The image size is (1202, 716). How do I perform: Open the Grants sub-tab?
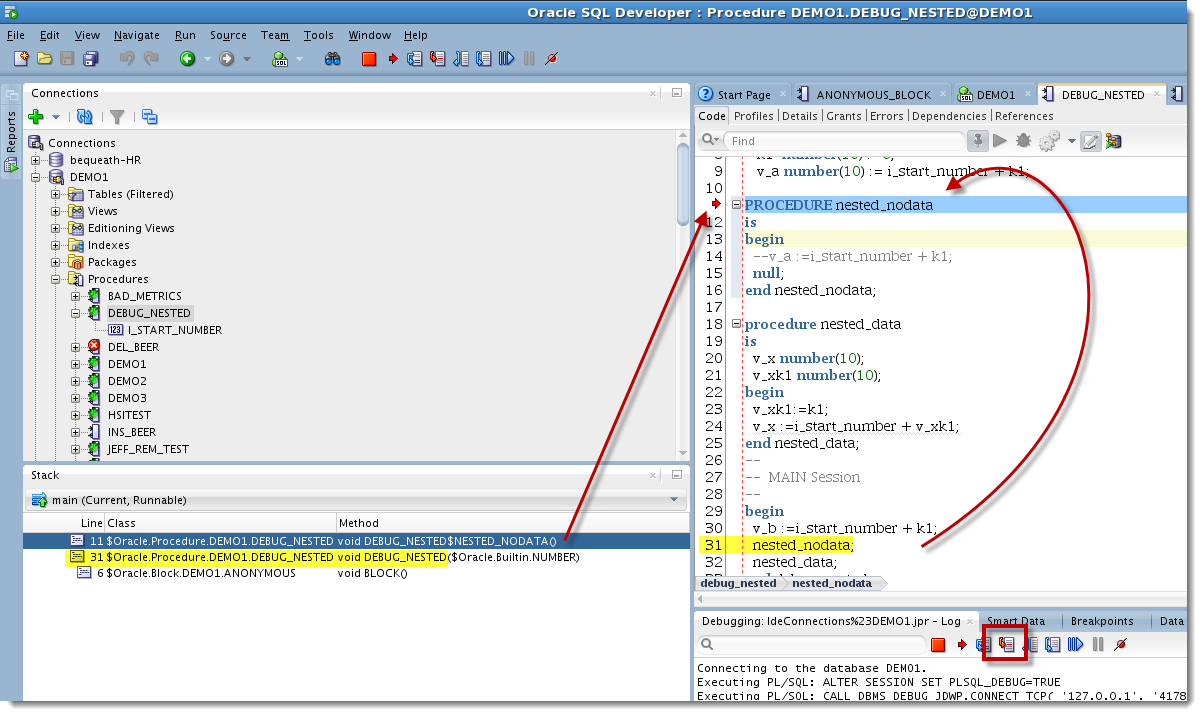843,116
